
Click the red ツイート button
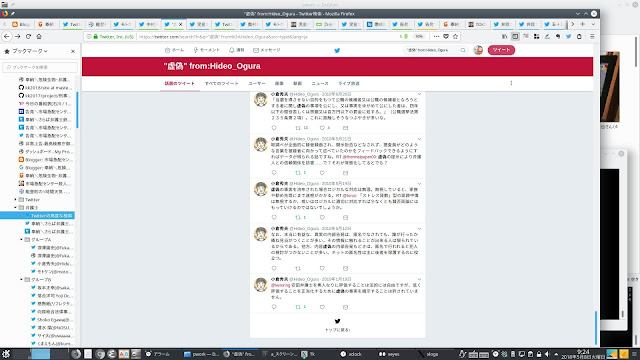click(x=501, y=50)
